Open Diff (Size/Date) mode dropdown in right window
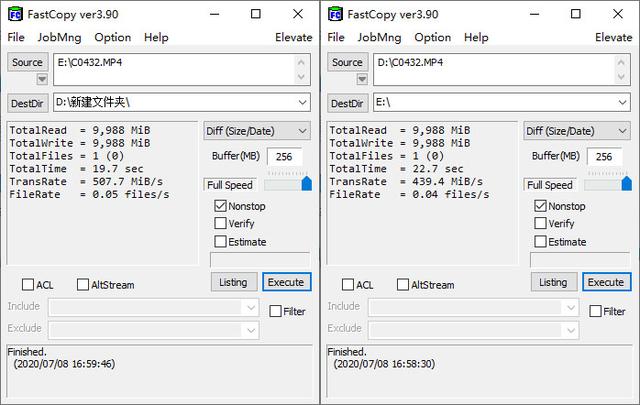The width and height of the screenshot is (640, 405). coord(577,131)
